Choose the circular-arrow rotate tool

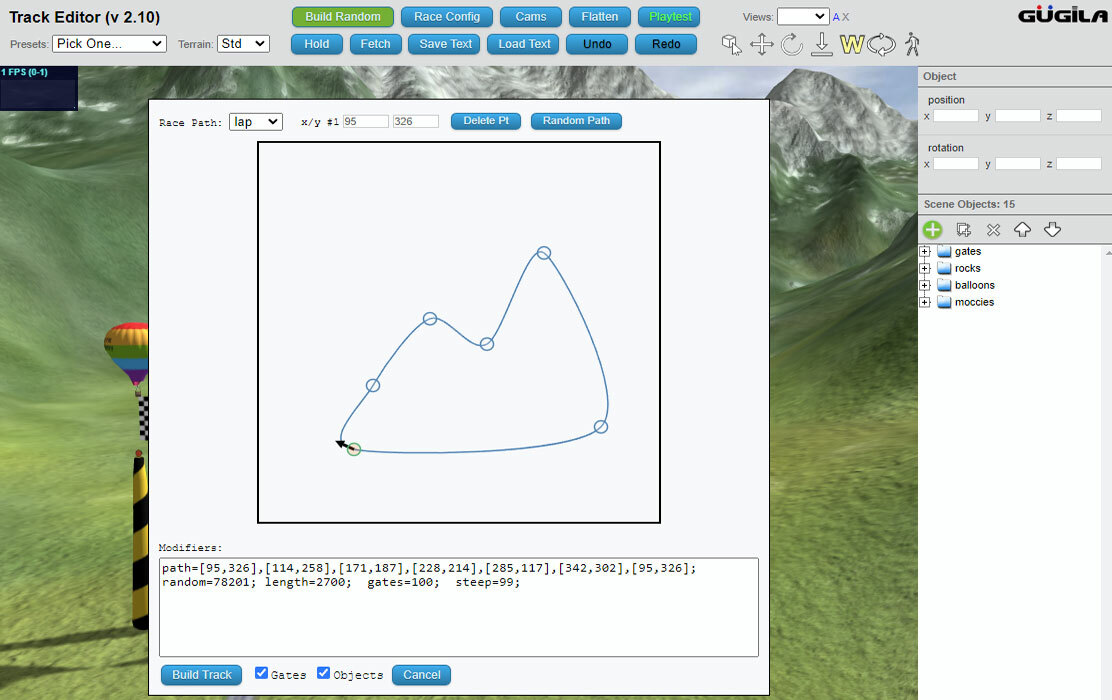click(x=791, y=45)
